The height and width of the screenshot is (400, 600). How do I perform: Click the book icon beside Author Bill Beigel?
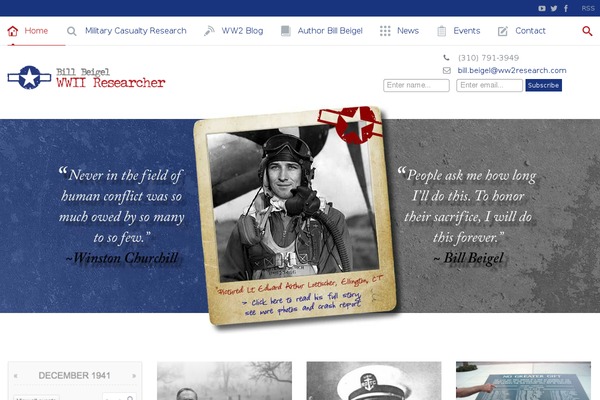point(285,31)
